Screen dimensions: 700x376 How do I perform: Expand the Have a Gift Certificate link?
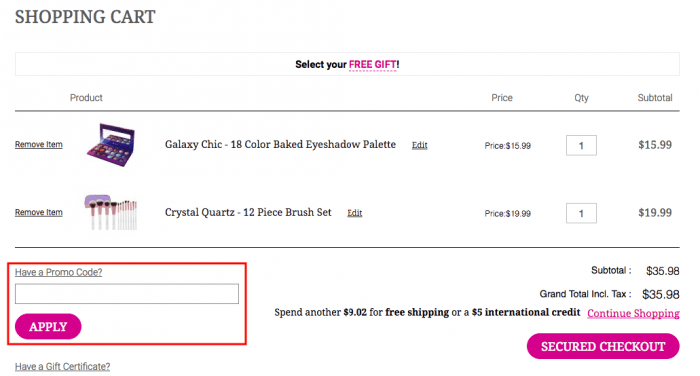tap(62, 367)
